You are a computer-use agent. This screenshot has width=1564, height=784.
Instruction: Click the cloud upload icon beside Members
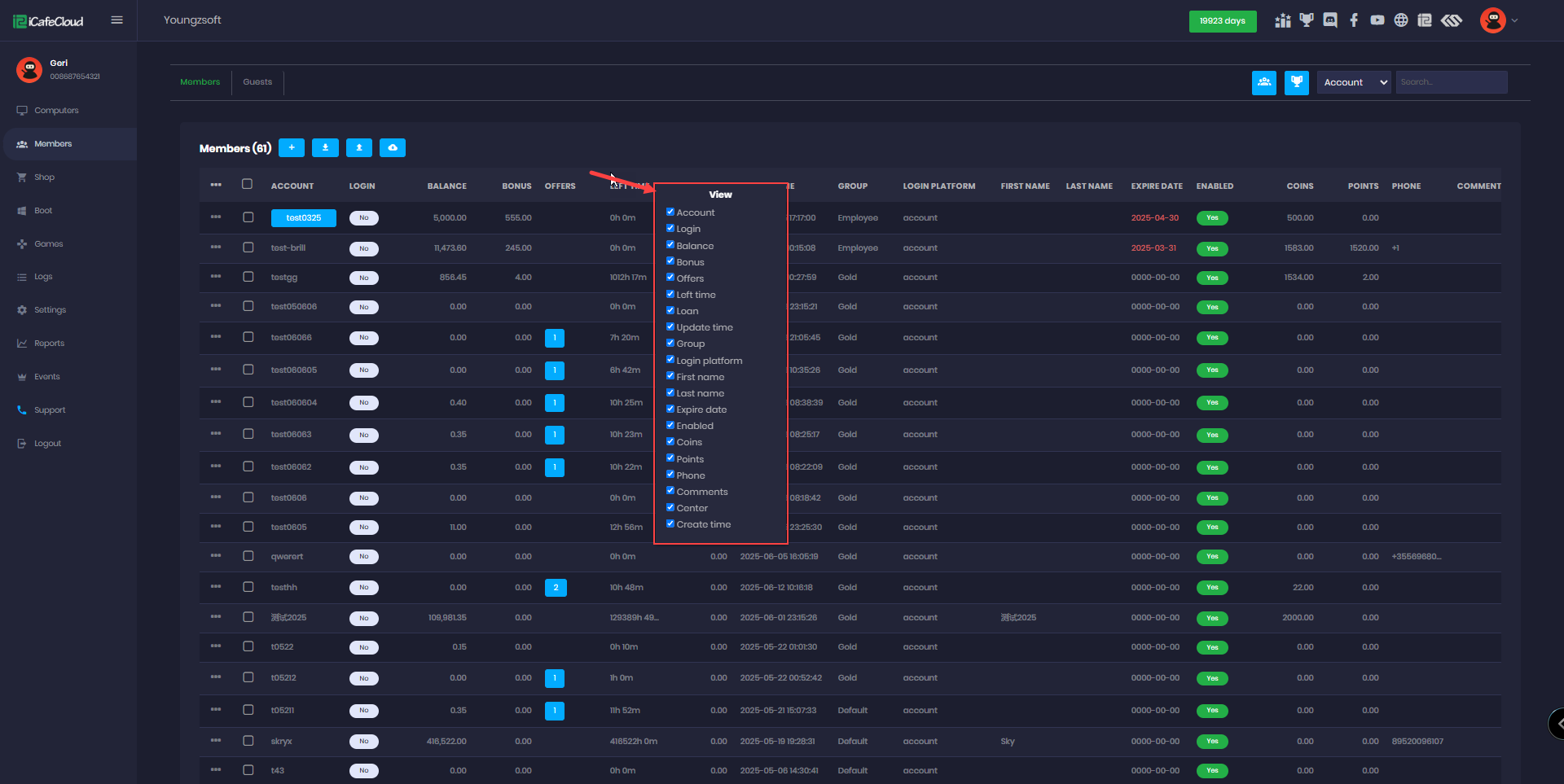tap(393, 147)
